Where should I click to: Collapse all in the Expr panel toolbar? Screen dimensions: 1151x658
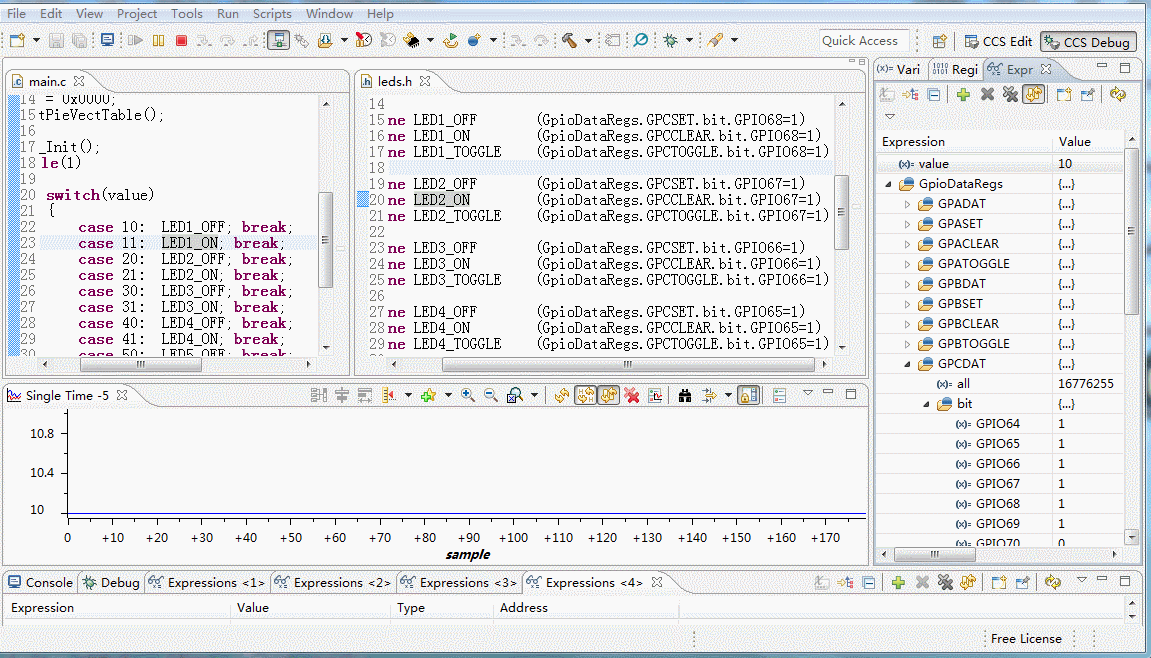(x=934, y=94)
